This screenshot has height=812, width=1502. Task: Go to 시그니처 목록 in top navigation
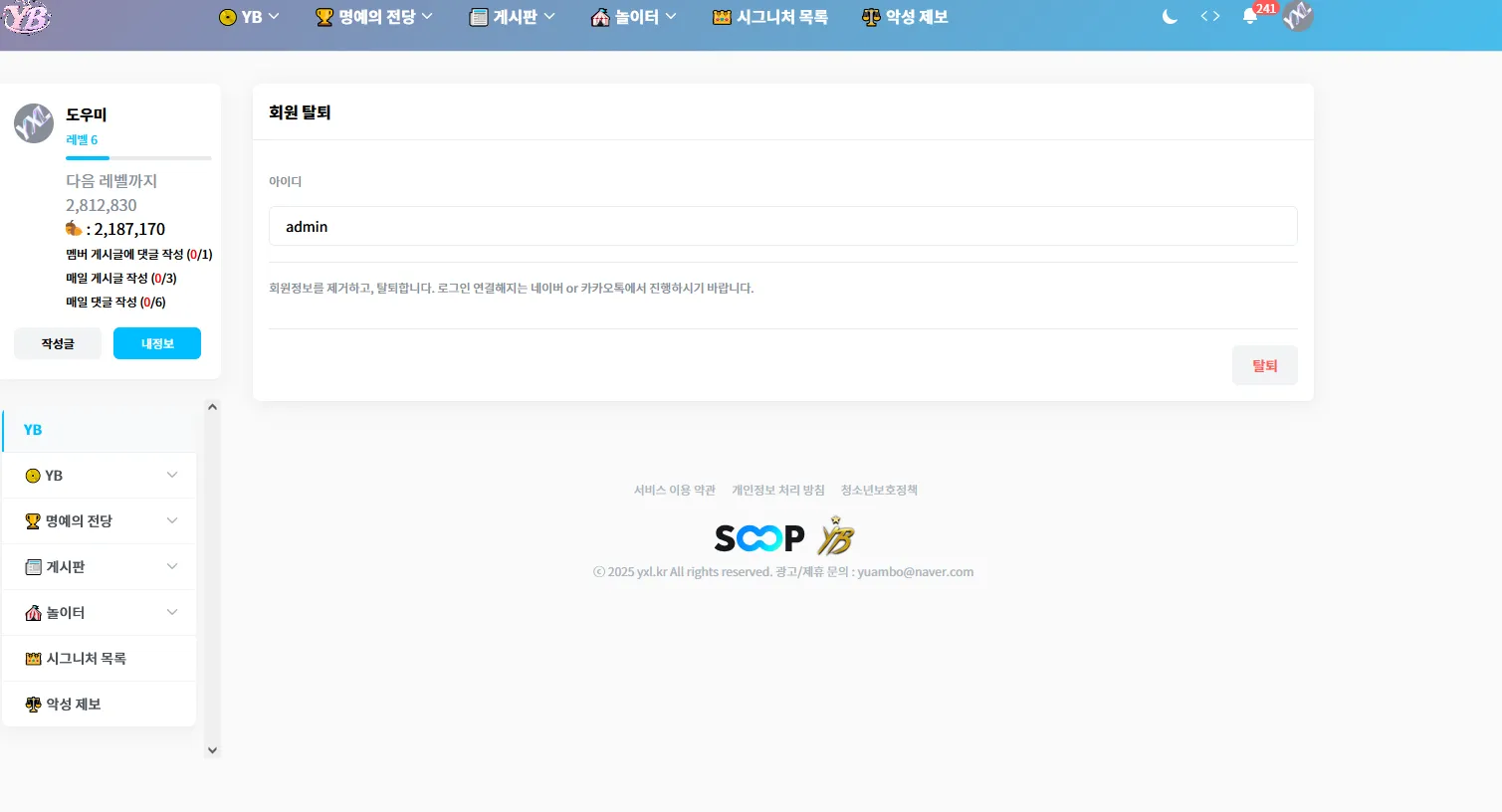pos(782,17)
